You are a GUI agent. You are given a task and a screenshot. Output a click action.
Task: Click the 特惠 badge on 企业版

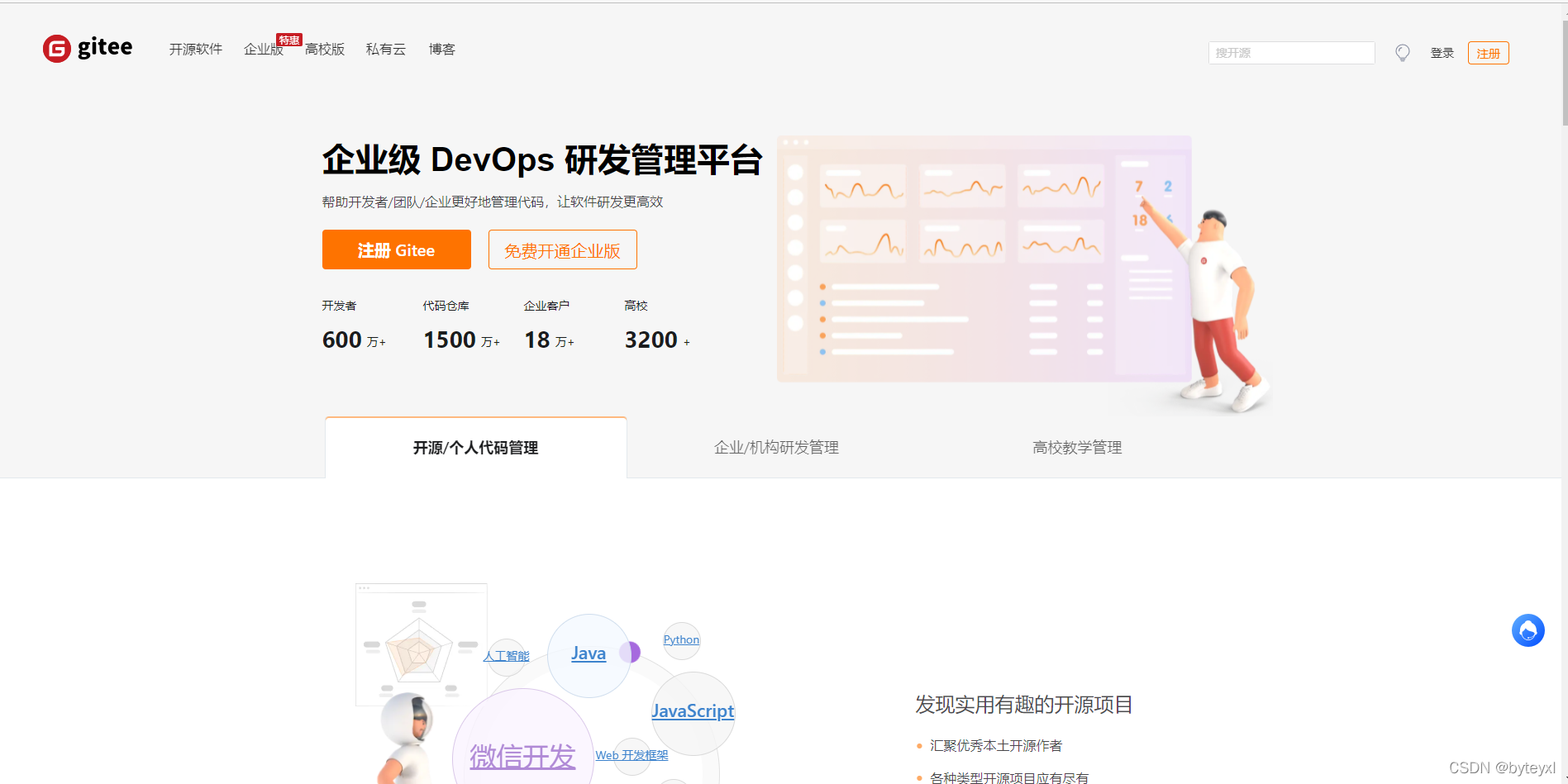tap(289, 40)
